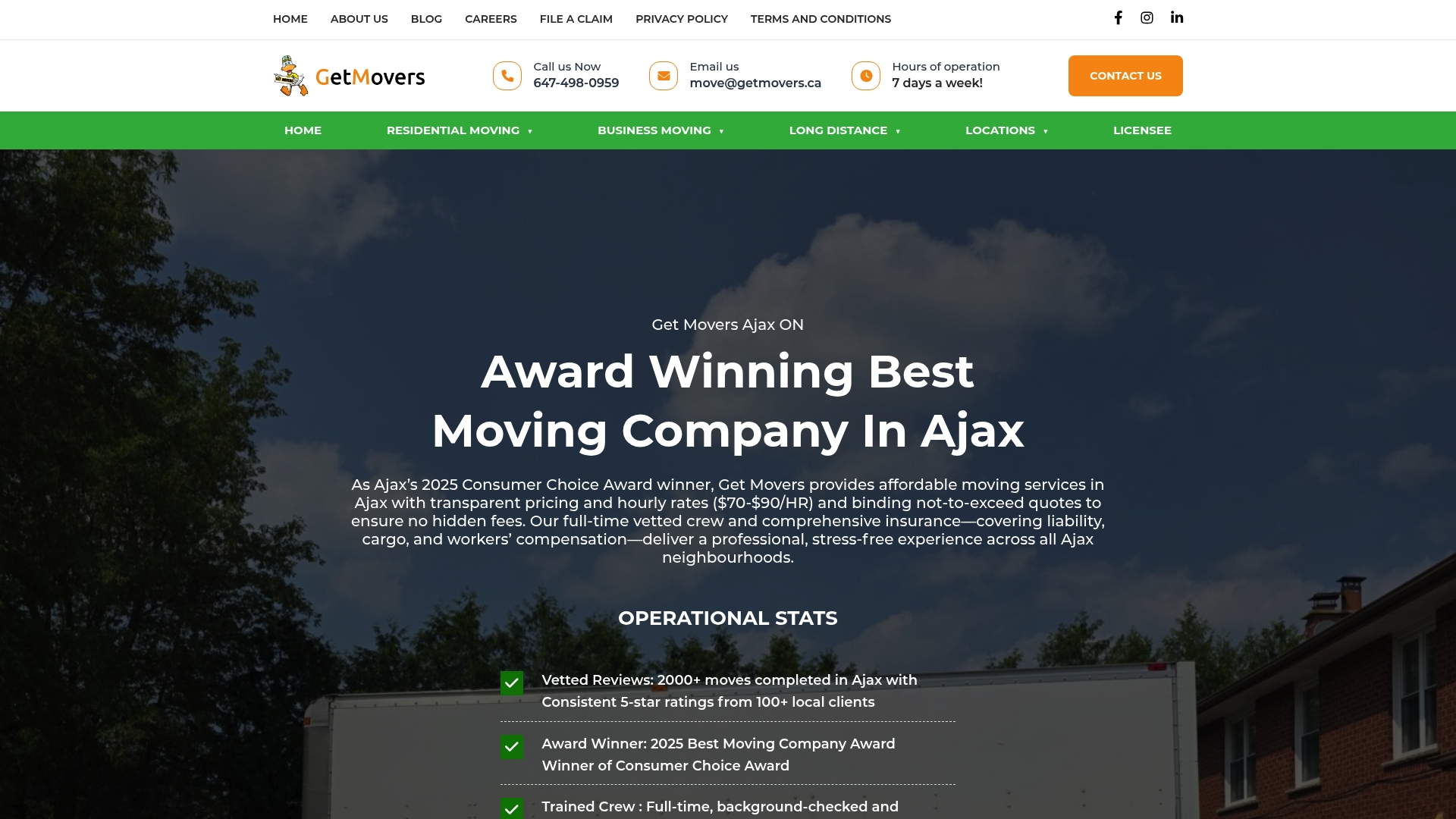Call the phone number 647-498-0959
Image resolution: width=1456 pixels, height=819 pixels.
(576, 83)
